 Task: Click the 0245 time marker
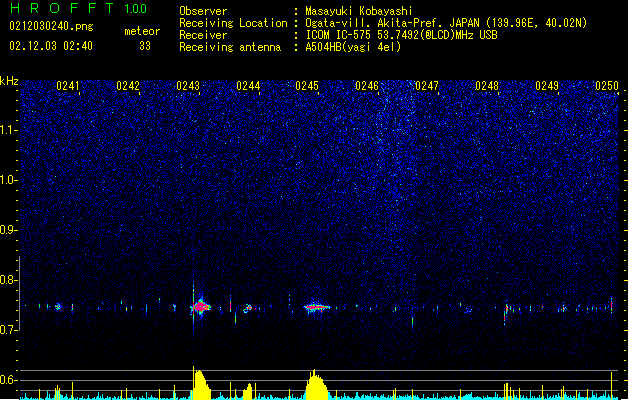(x=307, y=86)
